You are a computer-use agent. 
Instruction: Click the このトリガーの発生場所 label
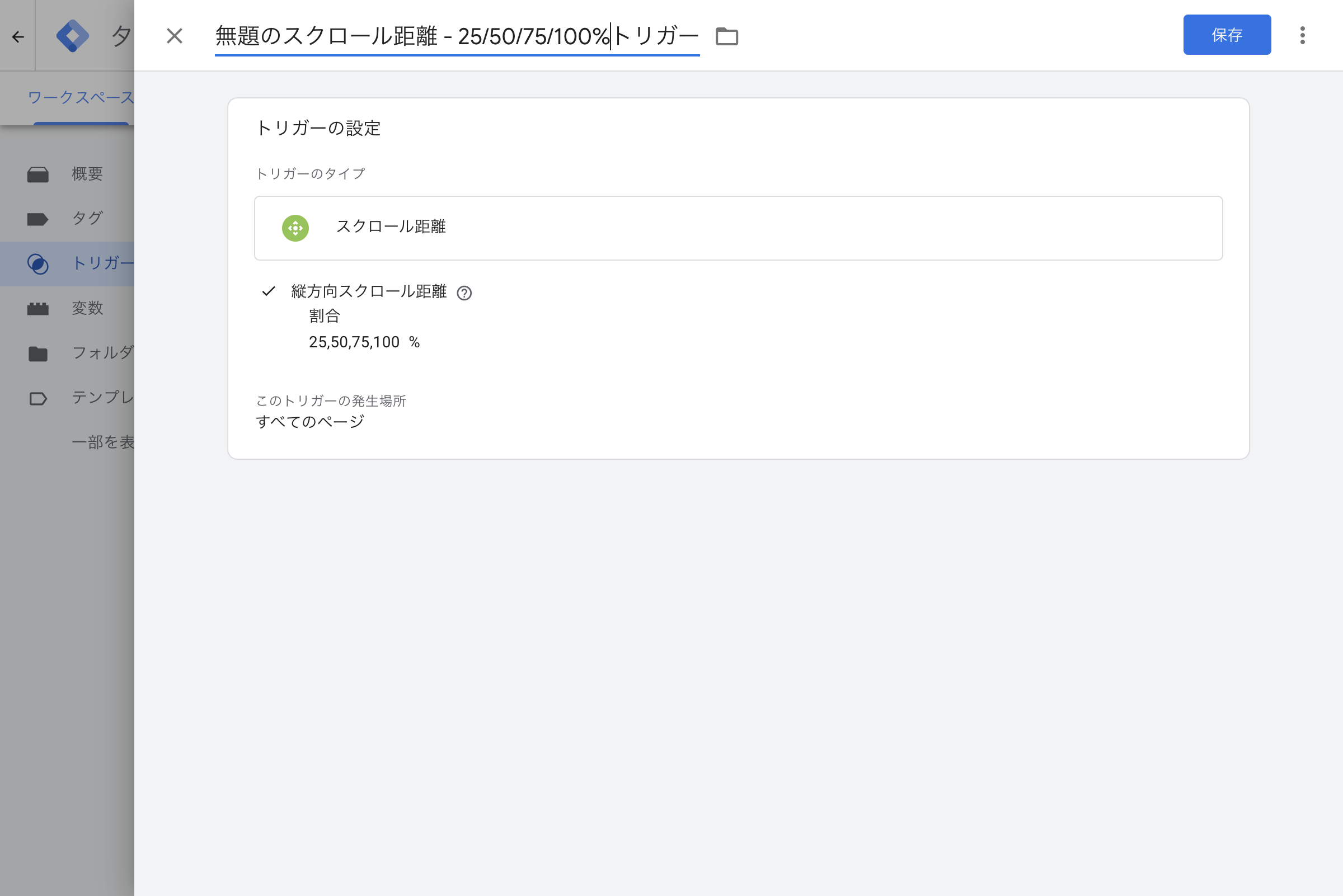click(x=331, y=401)
